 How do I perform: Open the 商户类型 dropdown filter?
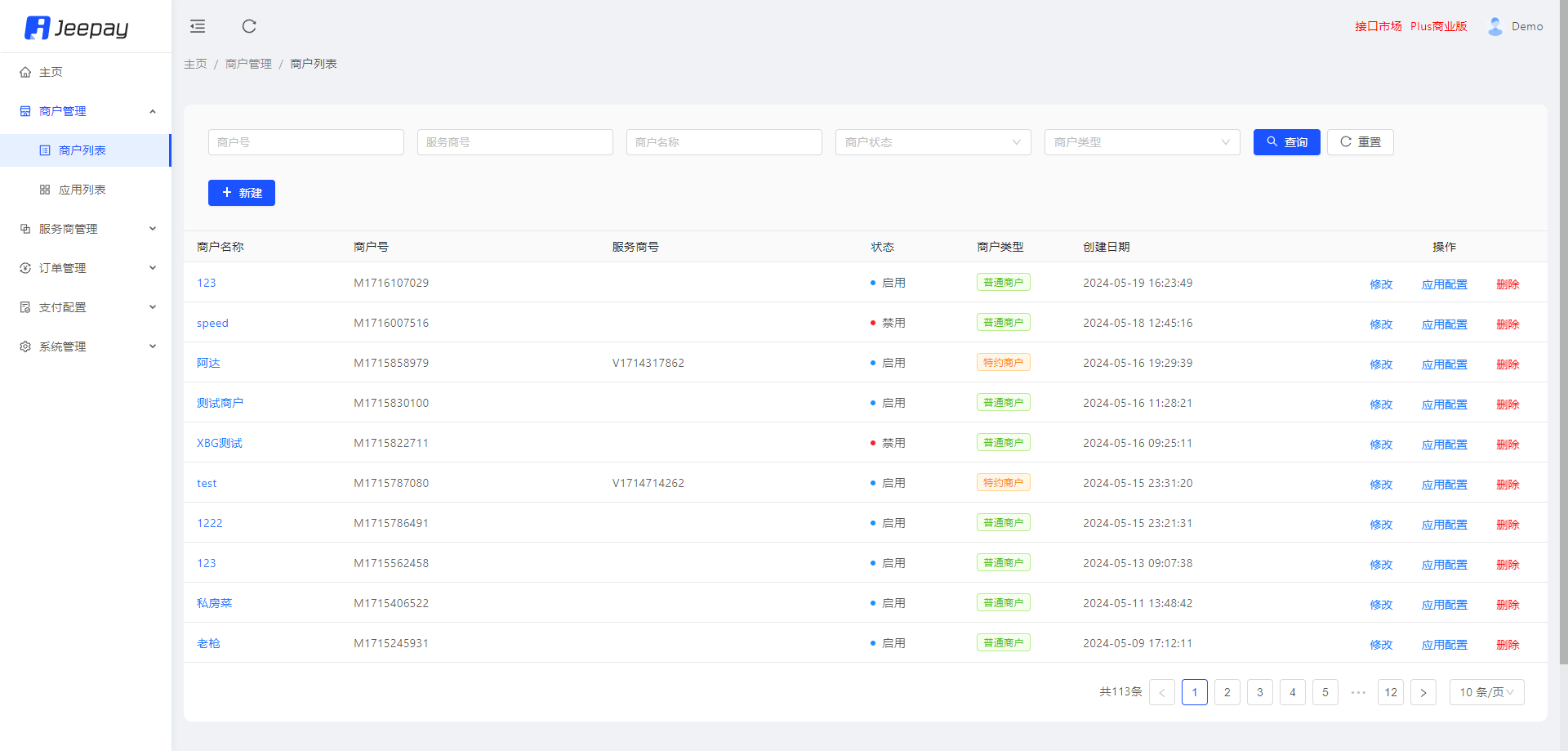tap(1142, 142)
